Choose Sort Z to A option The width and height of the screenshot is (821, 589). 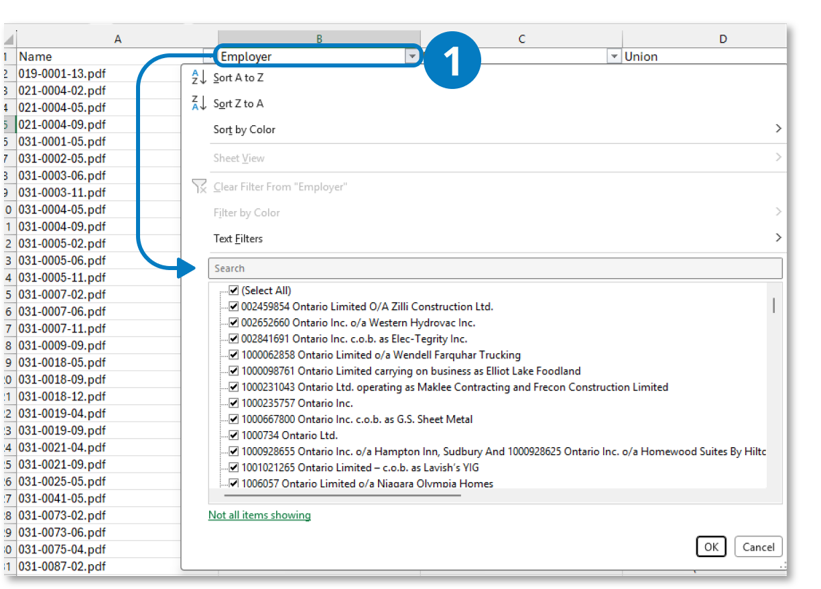coord(238,104)
